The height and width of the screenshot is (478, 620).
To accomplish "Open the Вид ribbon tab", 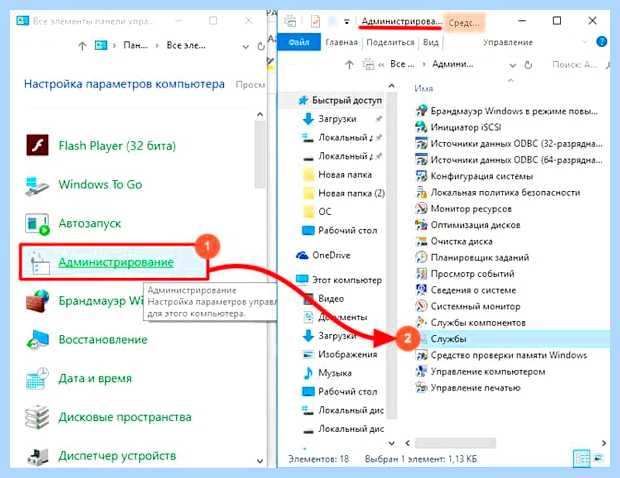I will pos(431,42).
